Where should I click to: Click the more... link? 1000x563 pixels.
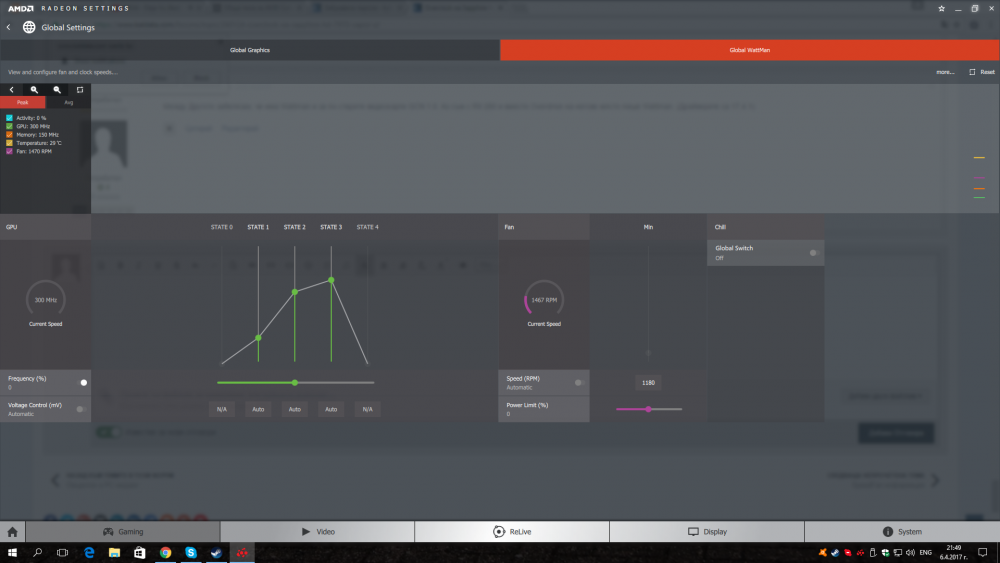click(945, 72)
